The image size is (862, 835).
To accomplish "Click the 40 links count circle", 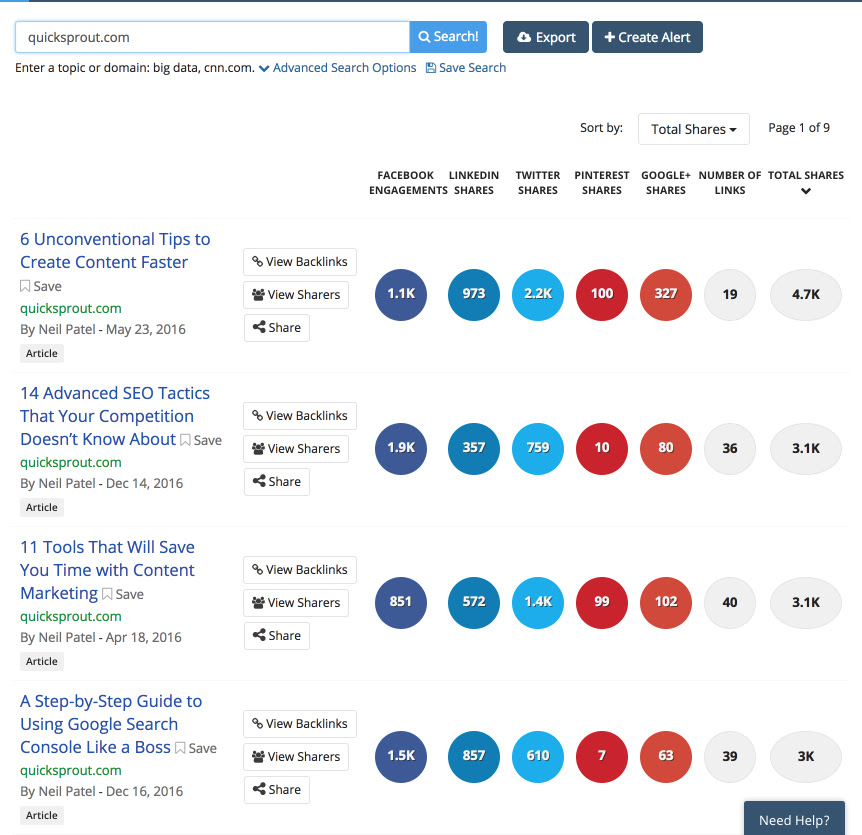I will pos(730,602).
